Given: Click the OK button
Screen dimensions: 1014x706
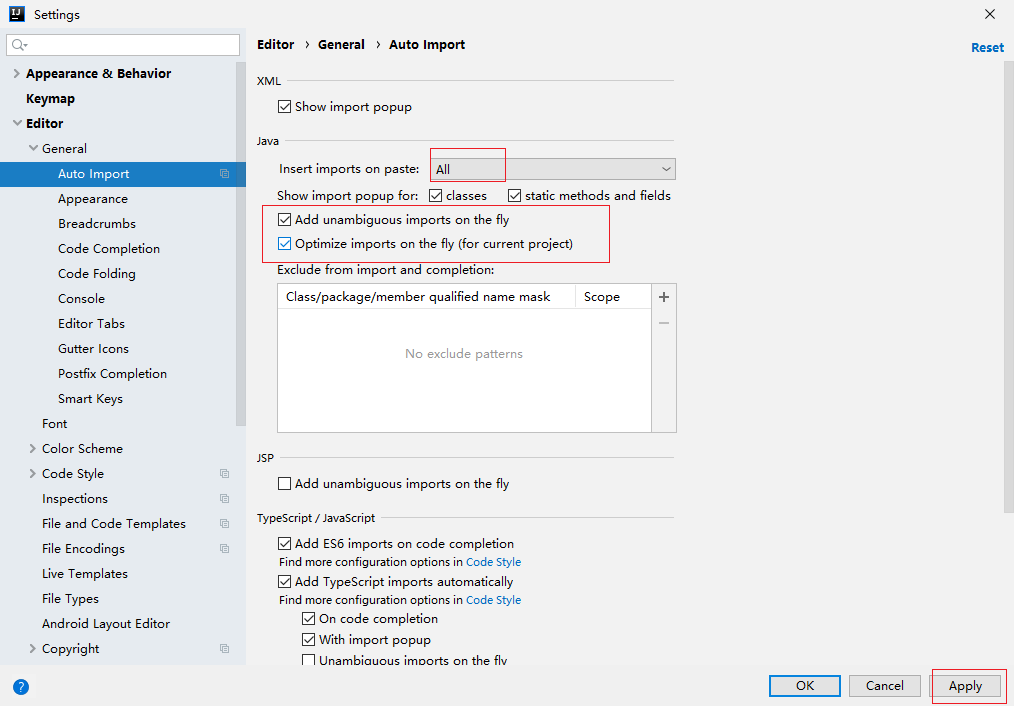Looking at the screenshot, I should tap(804, 686).
